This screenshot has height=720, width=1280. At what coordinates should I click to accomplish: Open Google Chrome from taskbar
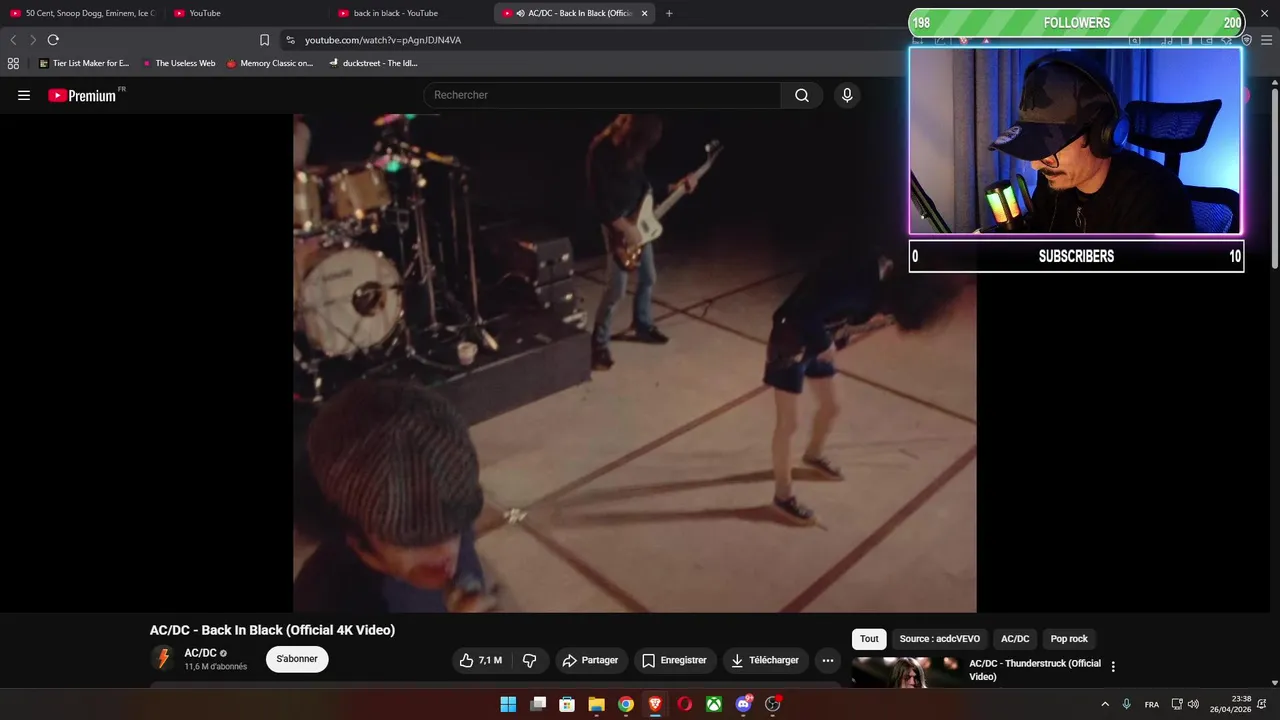(626, 704)
